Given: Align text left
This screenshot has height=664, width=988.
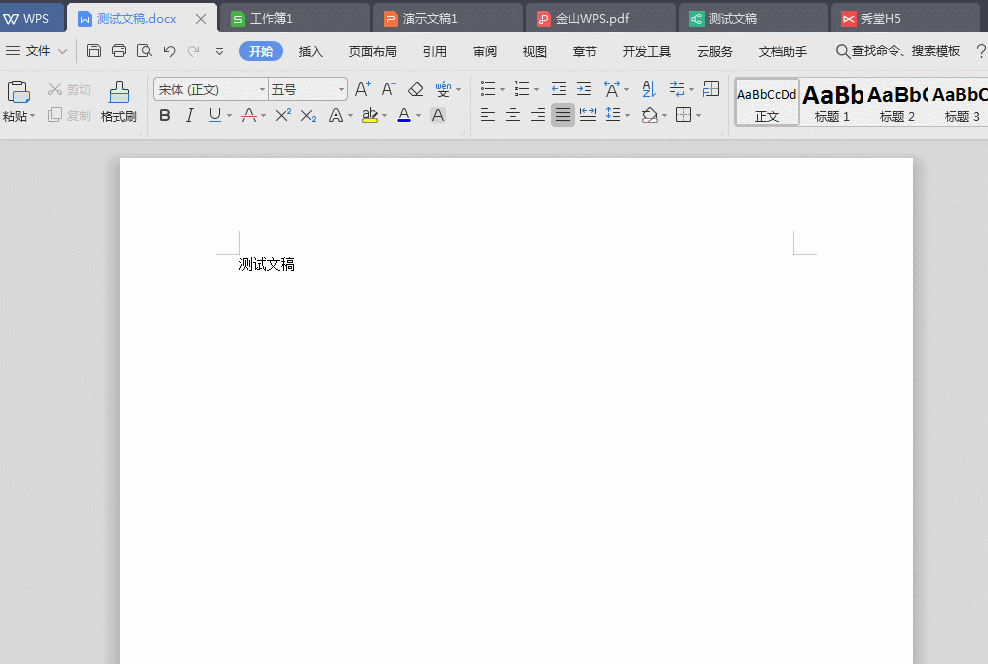Looking at the screenshot, I should [x=487, y=115].
